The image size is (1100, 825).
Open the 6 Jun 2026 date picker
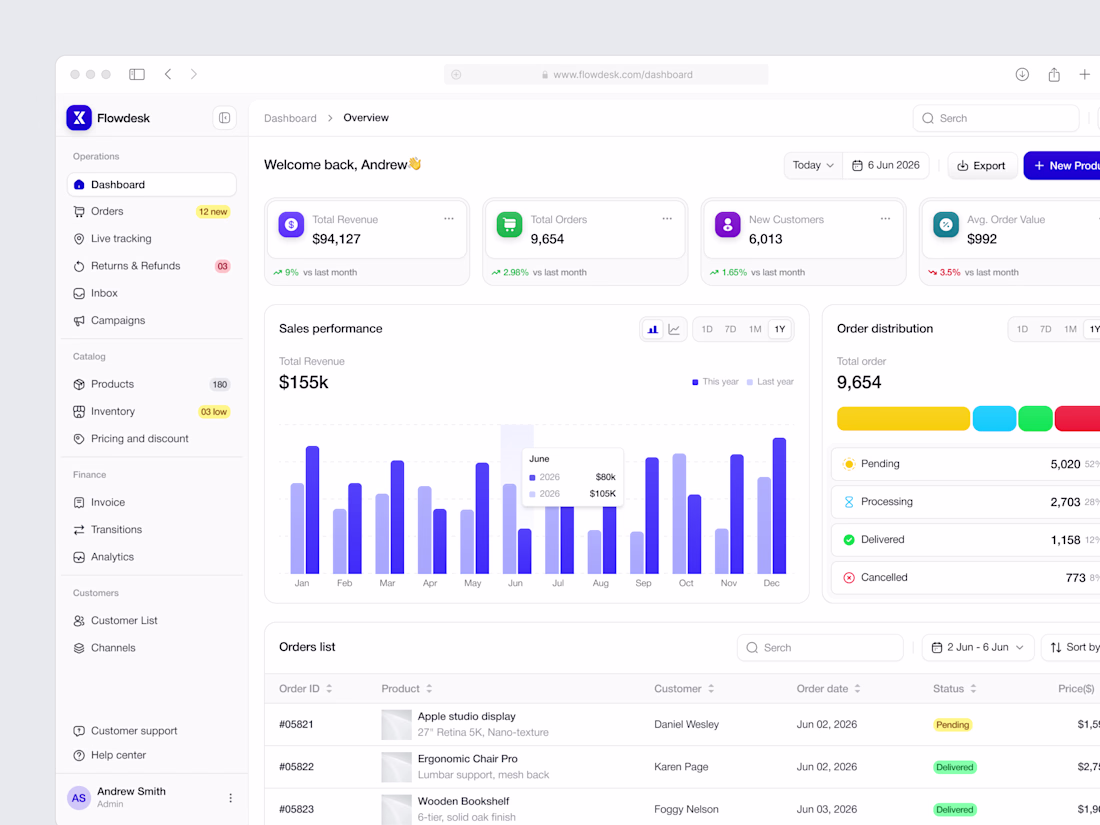886,166
